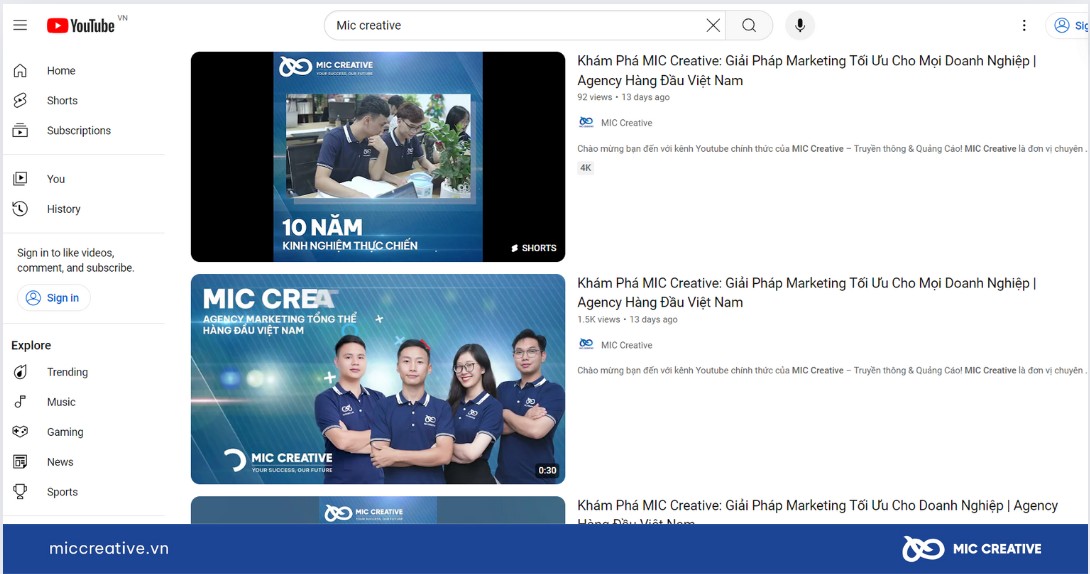Click the channel avatar icon of the 92 views video
This screenshot has height=574, width=1090.
point(586,122)
